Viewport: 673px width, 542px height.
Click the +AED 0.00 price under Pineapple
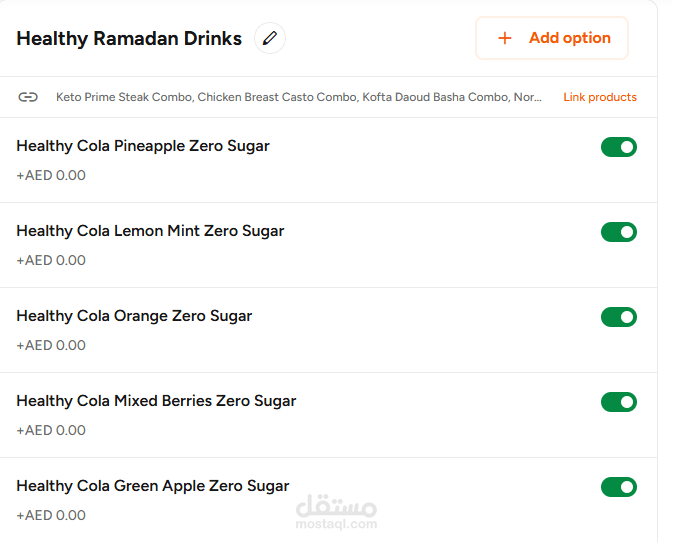tap(51, 175)
